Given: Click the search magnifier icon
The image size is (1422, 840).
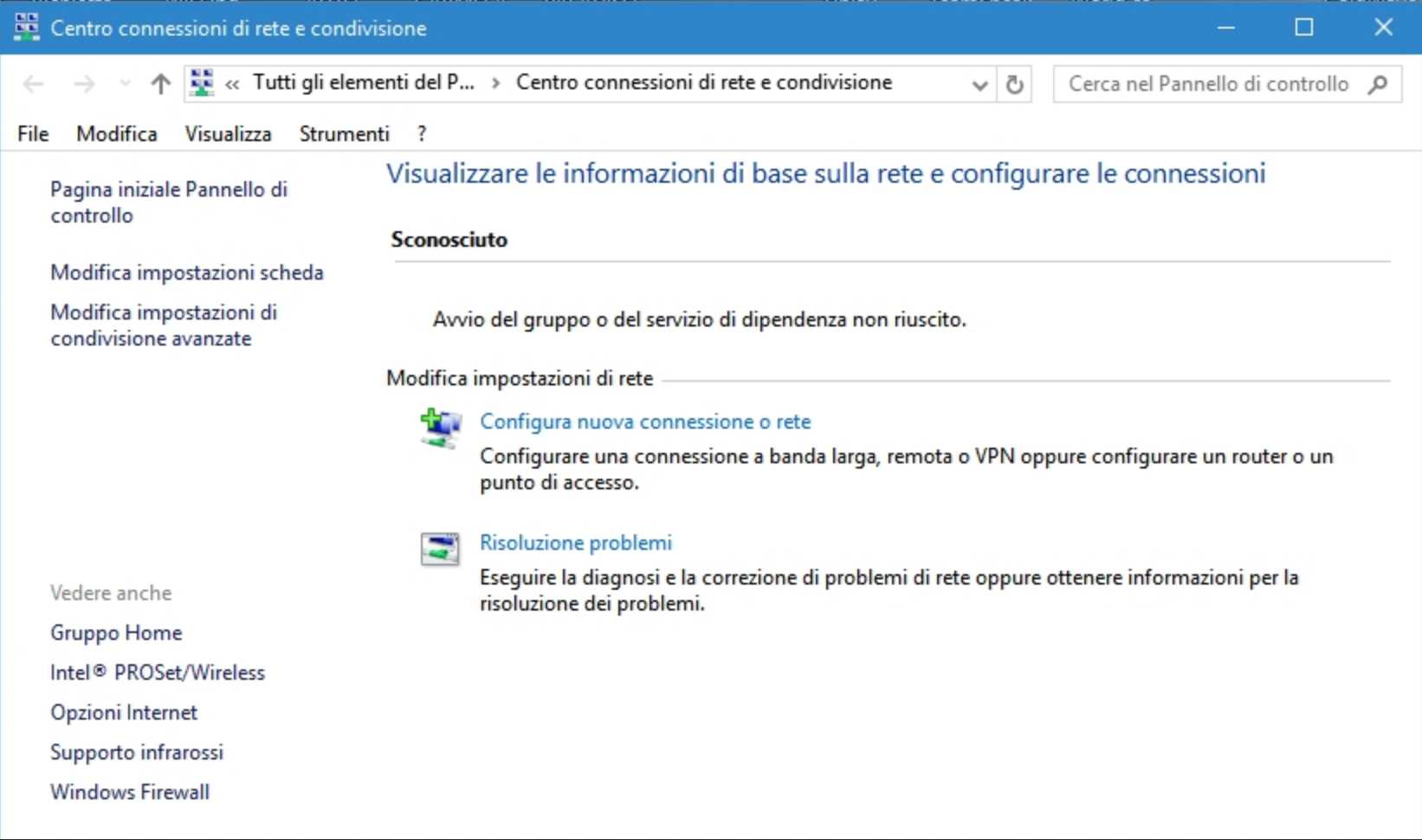Looking at the screenshot, I should (1377, 84).
